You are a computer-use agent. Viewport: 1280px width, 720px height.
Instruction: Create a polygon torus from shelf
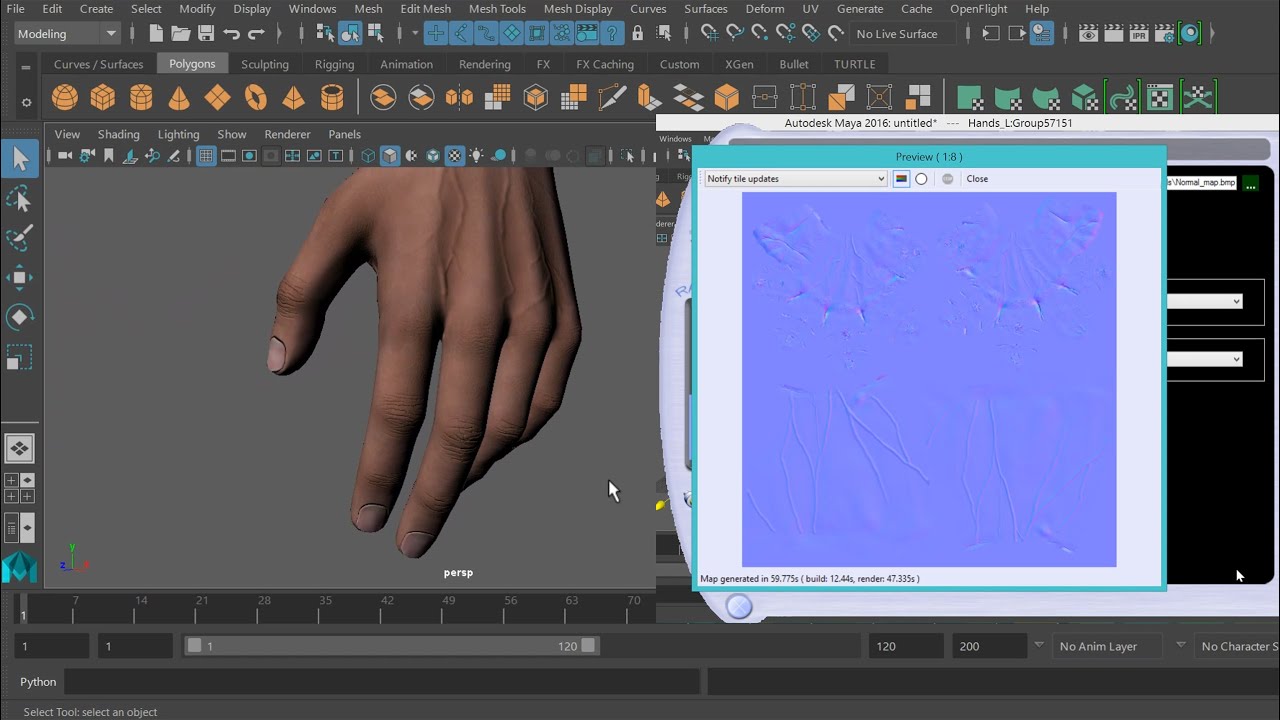[x=255, y=97]
